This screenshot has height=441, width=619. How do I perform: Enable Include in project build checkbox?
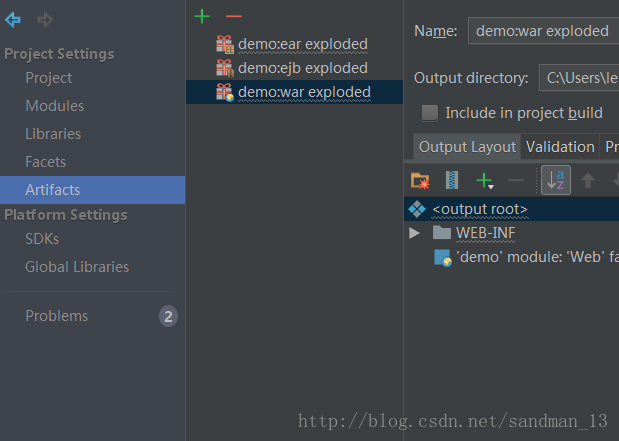click(430, 113)
